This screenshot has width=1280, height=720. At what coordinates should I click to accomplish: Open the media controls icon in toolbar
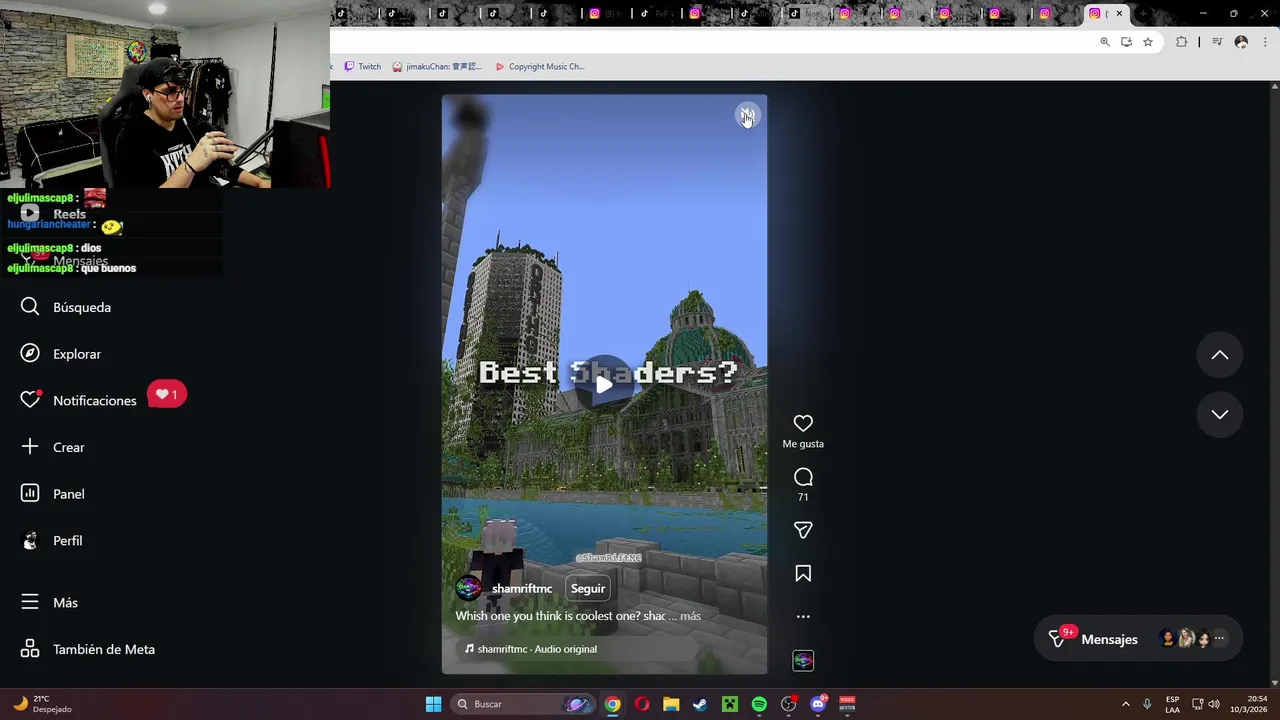pyautogui.click(x=1217, y=42)
